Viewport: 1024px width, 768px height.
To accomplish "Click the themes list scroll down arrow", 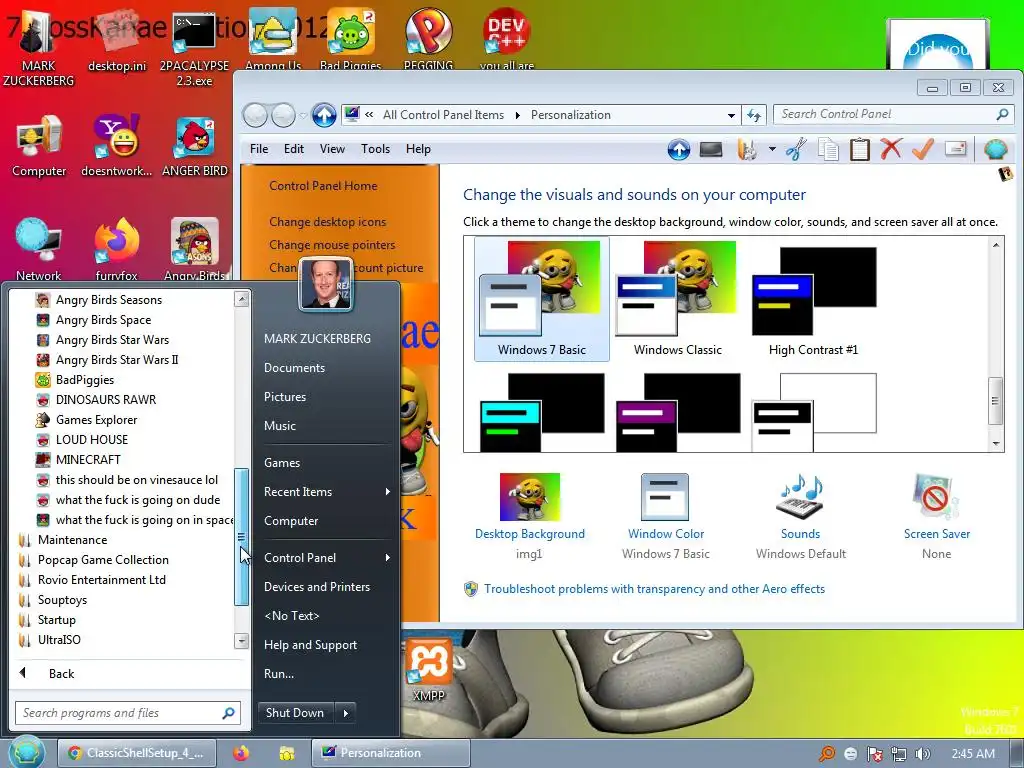I will (996, 444).
